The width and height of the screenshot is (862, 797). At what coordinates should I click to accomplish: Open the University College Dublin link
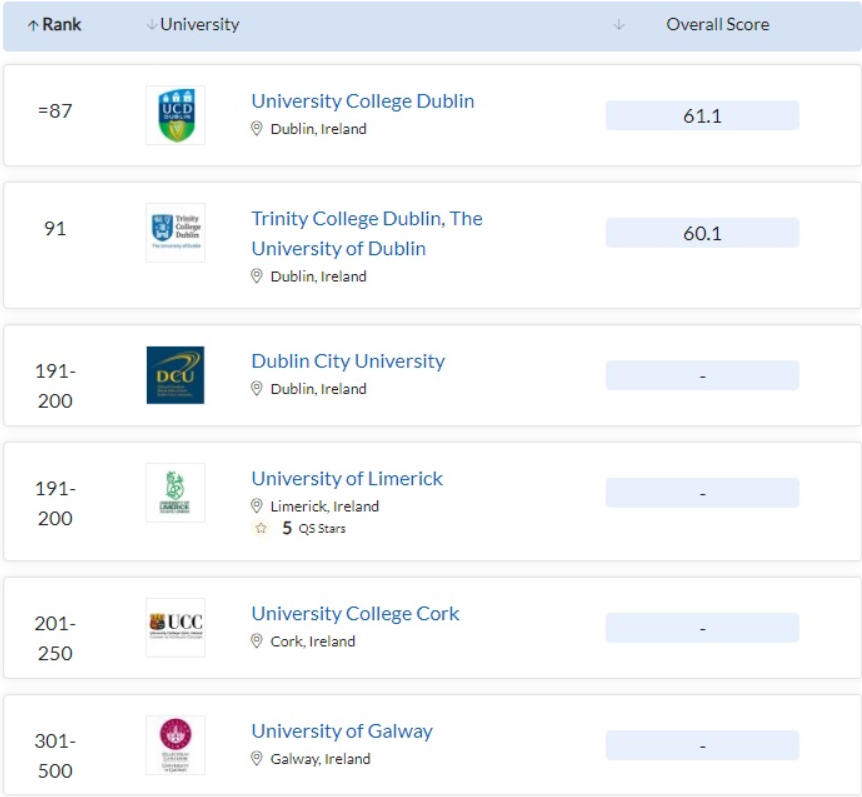(362, 101)
